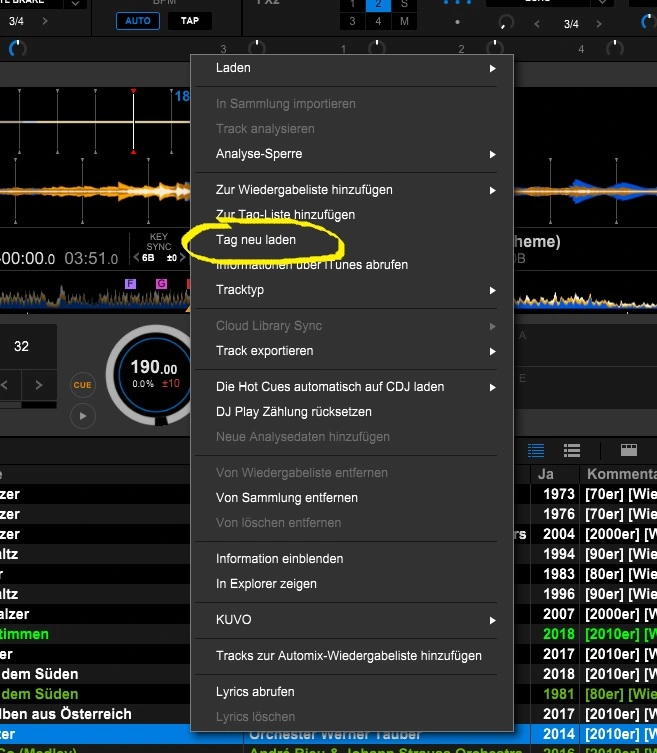Click Lyrics abrufen in the context menu
657x753 pixels.
[255, 692]
